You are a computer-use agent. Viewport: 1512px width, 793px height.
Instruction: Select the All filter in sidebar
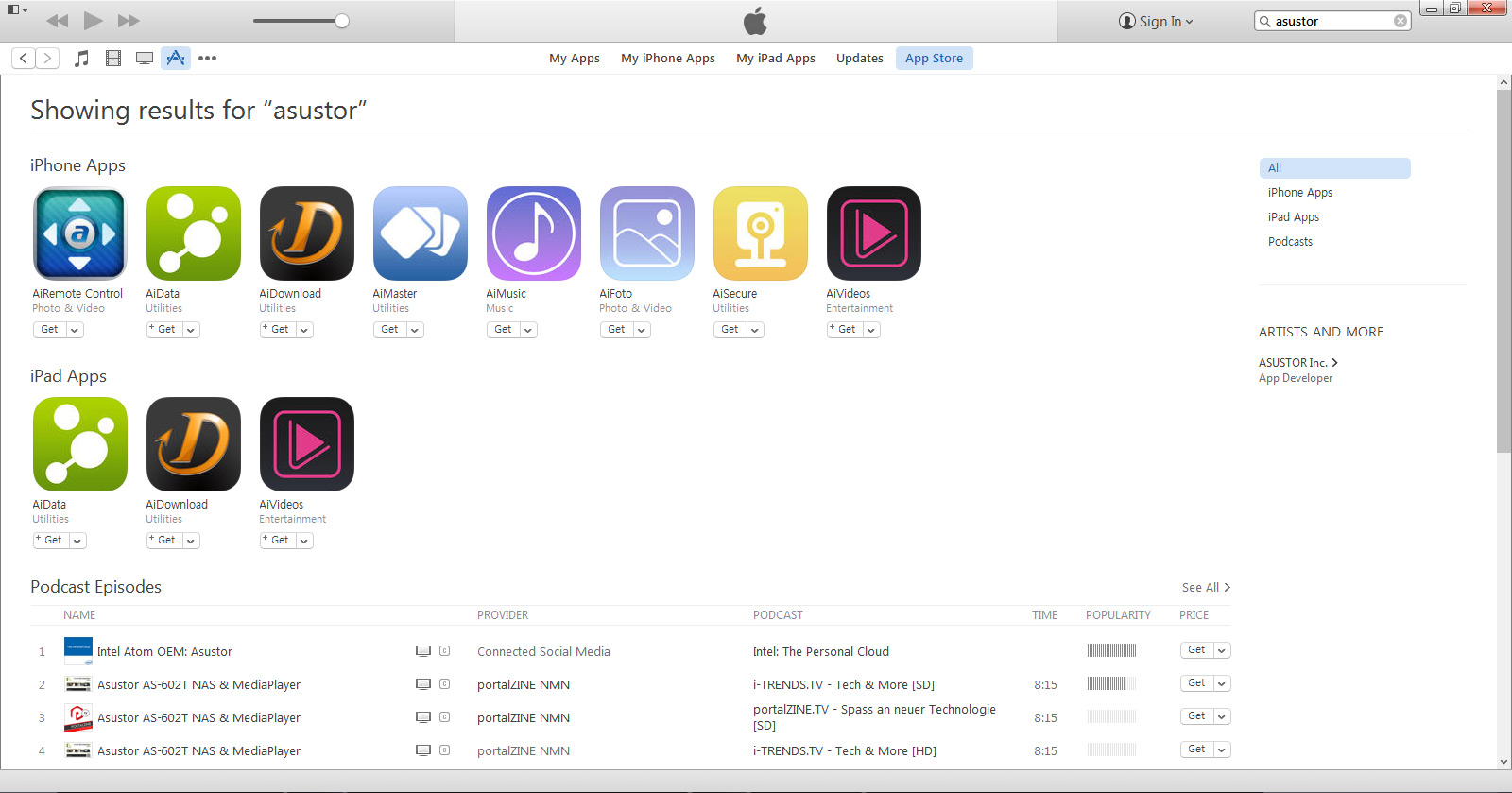[x=1334, y=168]
